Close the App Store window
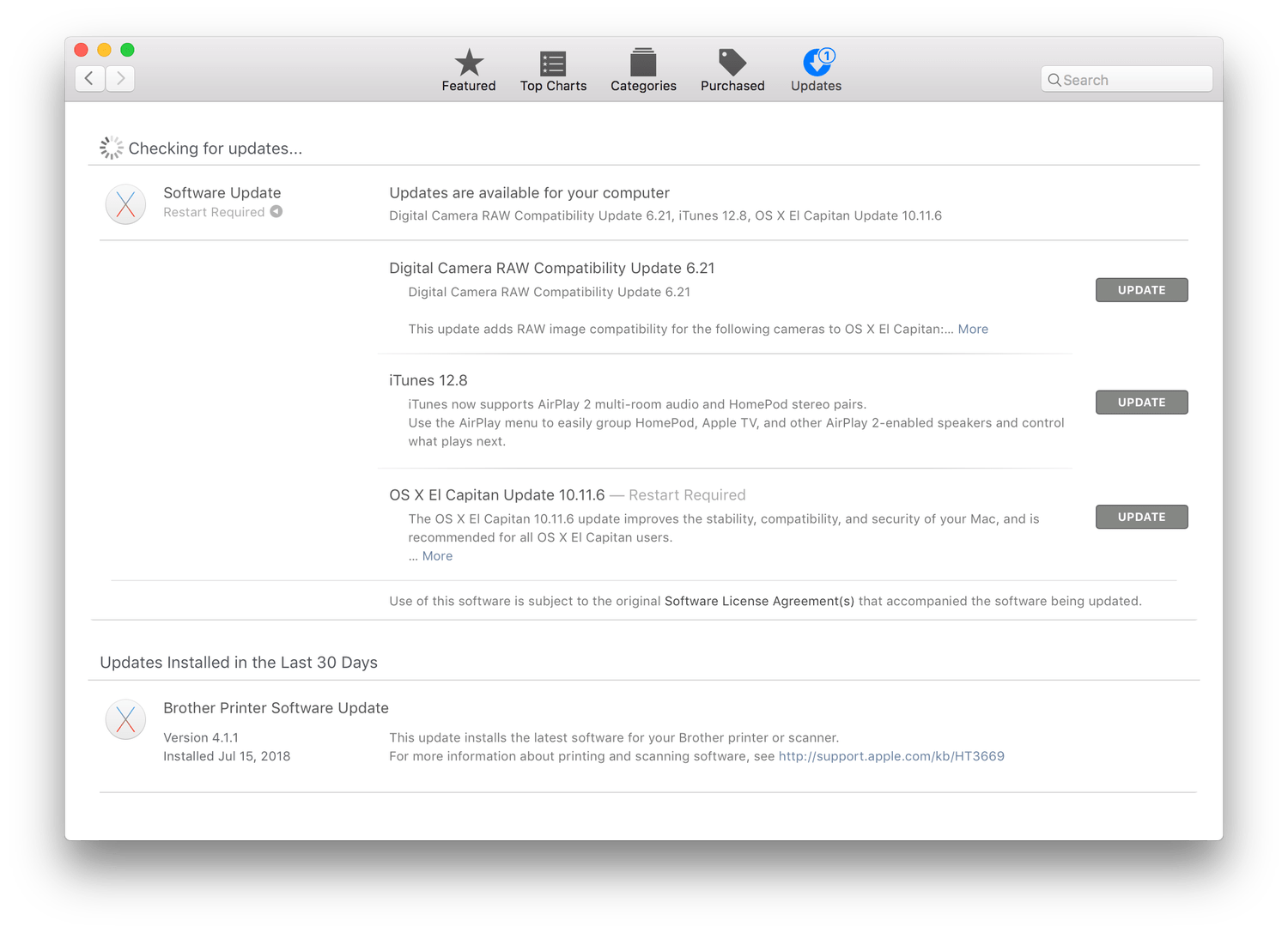 tap(82, 50)
